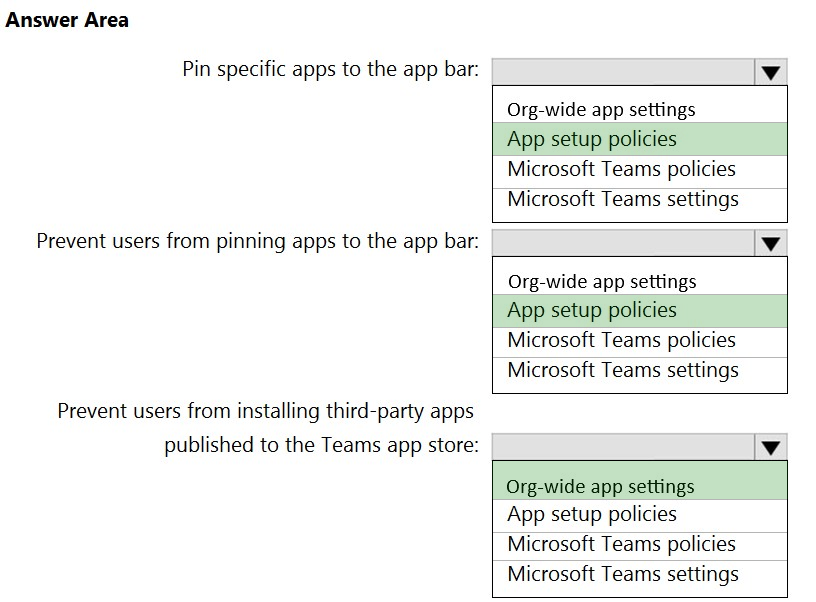Choose 'Microsoft Teams policies' under third-party apps list
Viewport: 816px width, 602px height.
640,544
